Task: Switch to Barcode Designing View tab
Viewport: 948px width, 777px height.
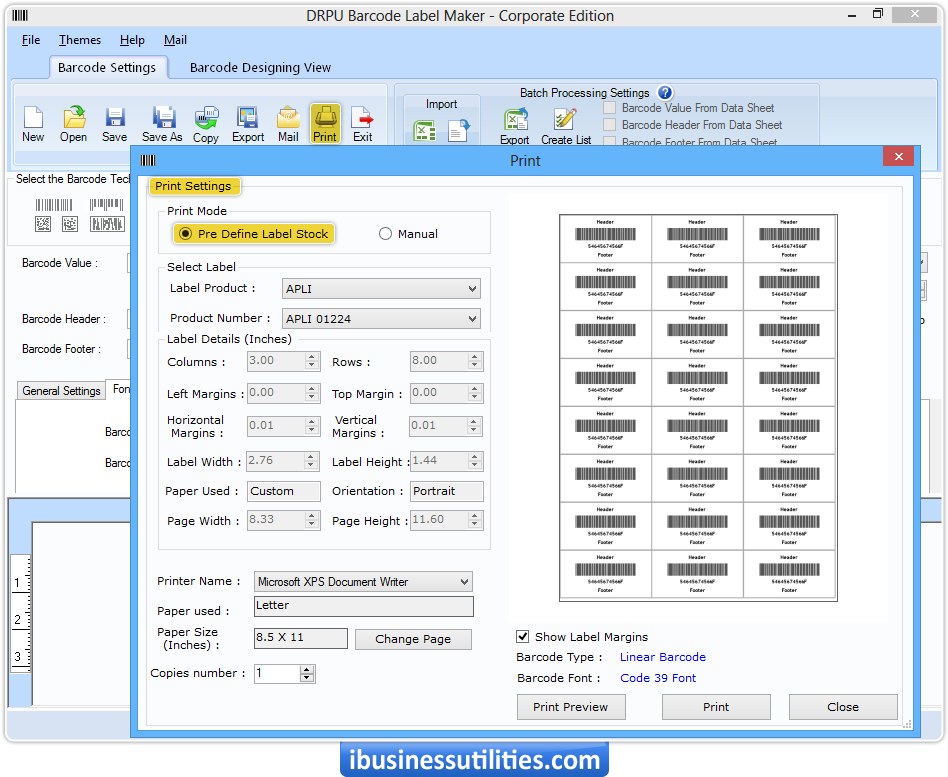Action: click(261, 67)
